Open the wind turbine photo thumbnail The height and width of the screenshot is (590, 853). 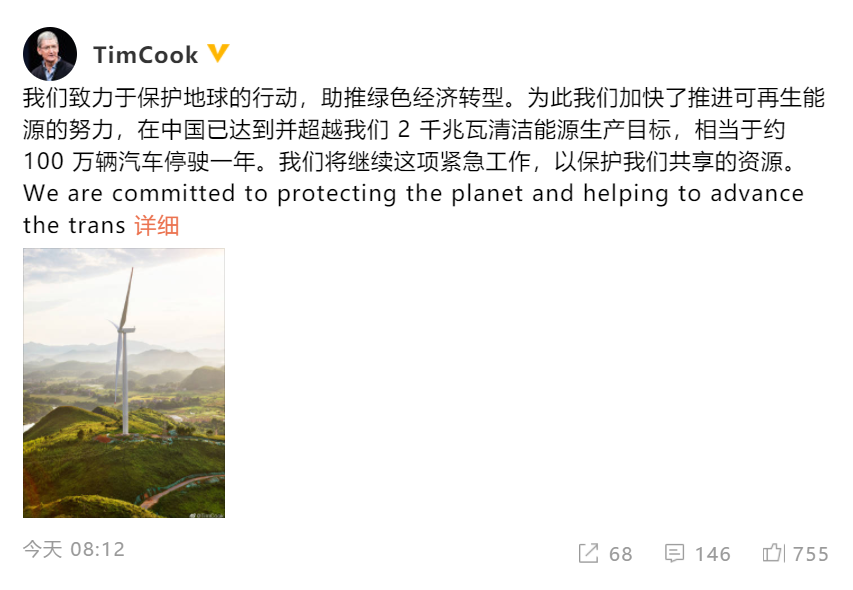click(124, 383)
